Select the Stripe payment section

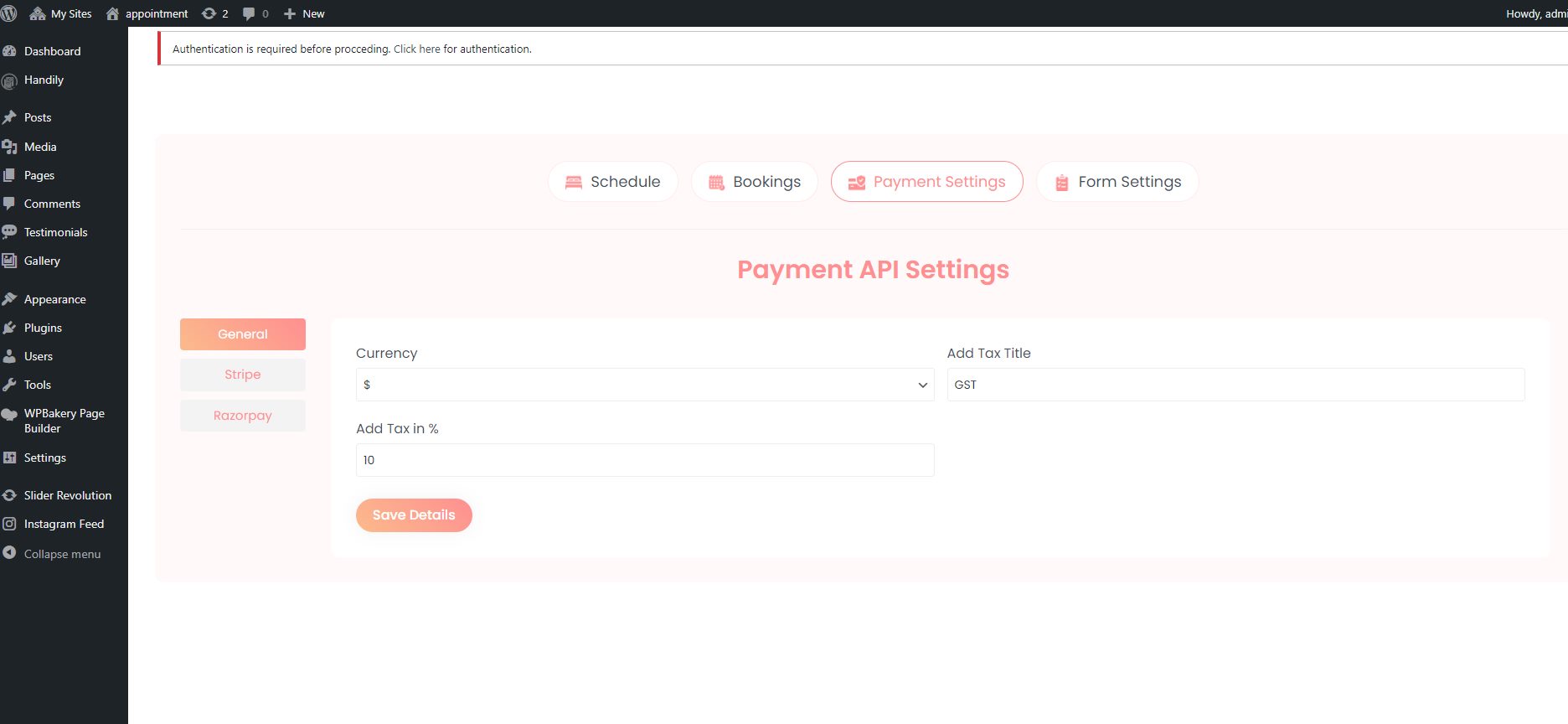243,375
